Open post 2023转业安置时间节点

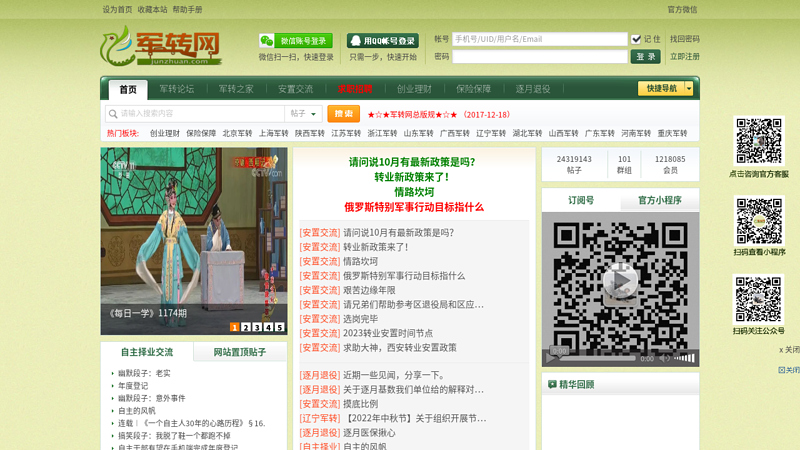click(x=388, y=333)
